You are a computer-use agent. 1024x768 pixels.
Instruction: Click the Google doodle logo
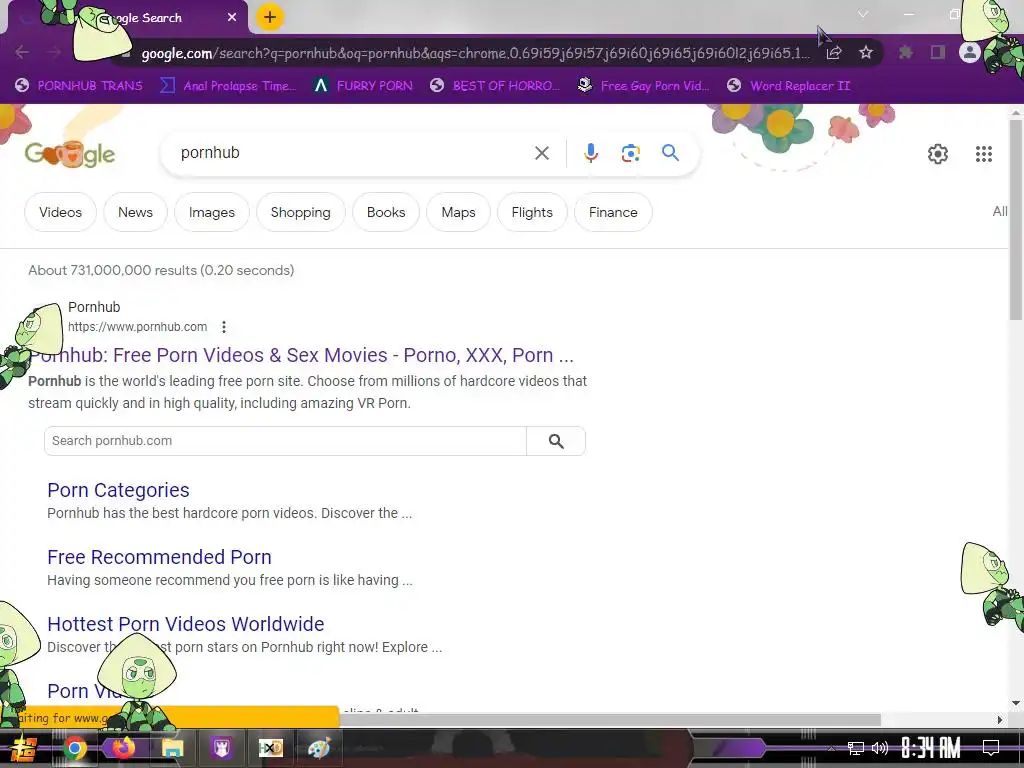tap(70, 155)
